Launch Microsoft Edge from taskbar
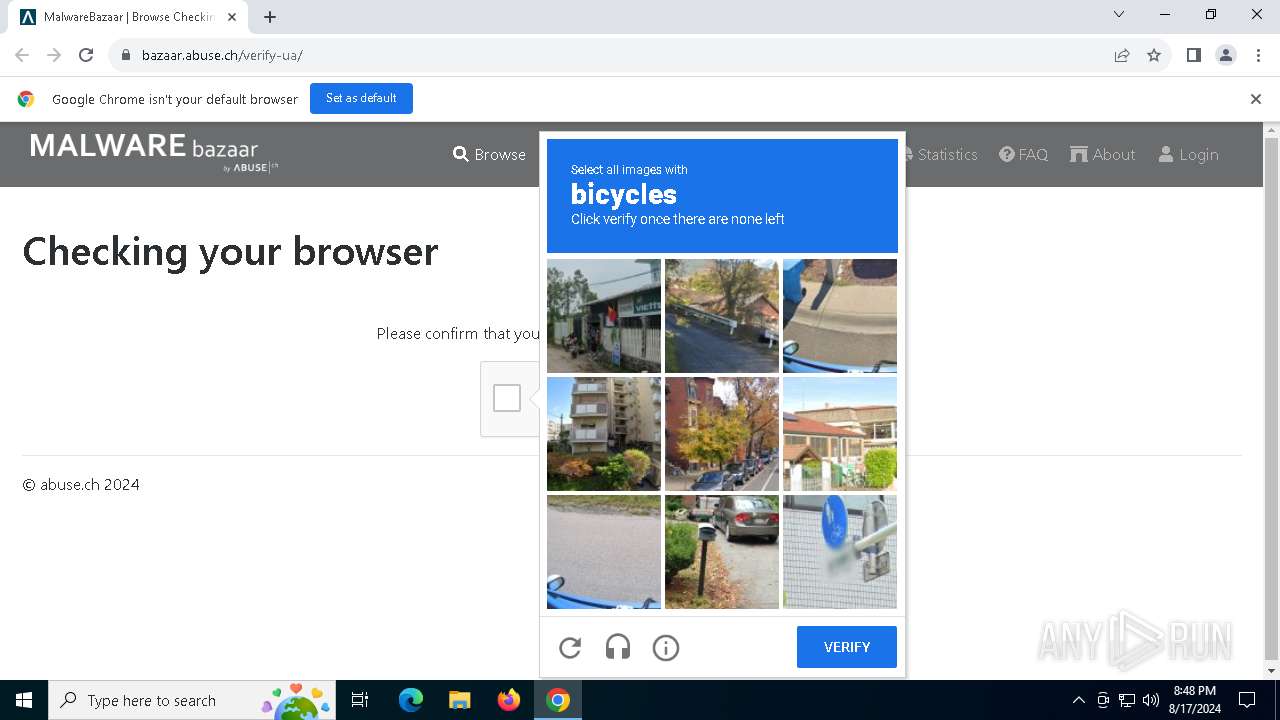 (x=411, y=700)
